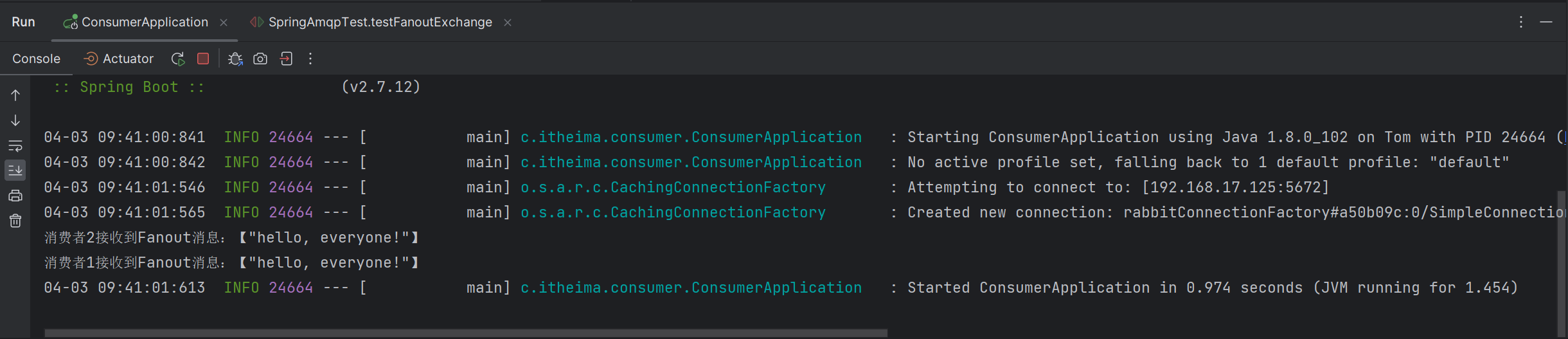Open more toolbar actions beside Exit icon
Screen dimensions: 1568x339
coord(310,59)
